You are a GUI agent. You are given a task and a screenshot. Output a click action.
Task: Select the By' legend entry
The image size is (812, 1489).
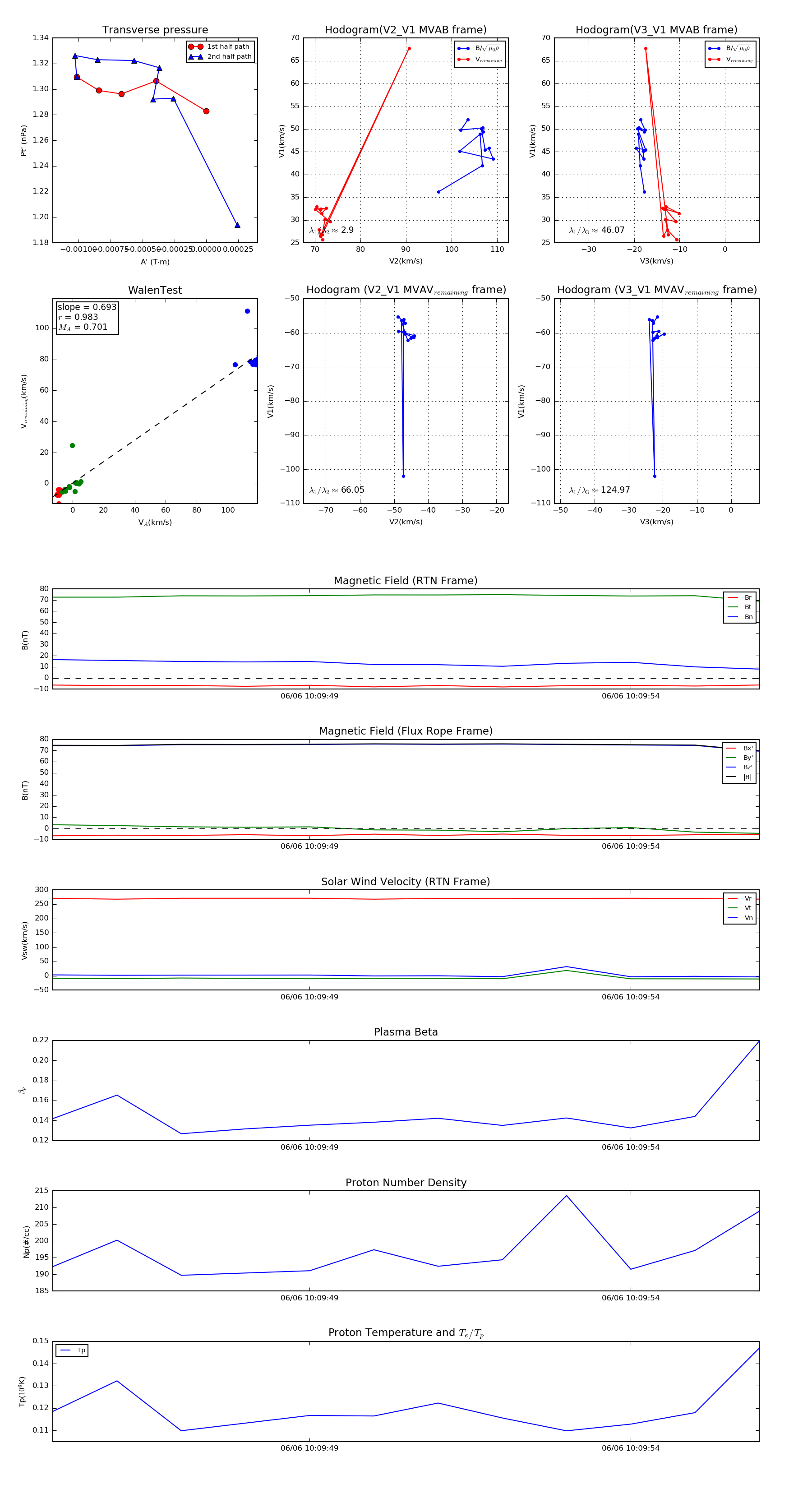[739, 758]
